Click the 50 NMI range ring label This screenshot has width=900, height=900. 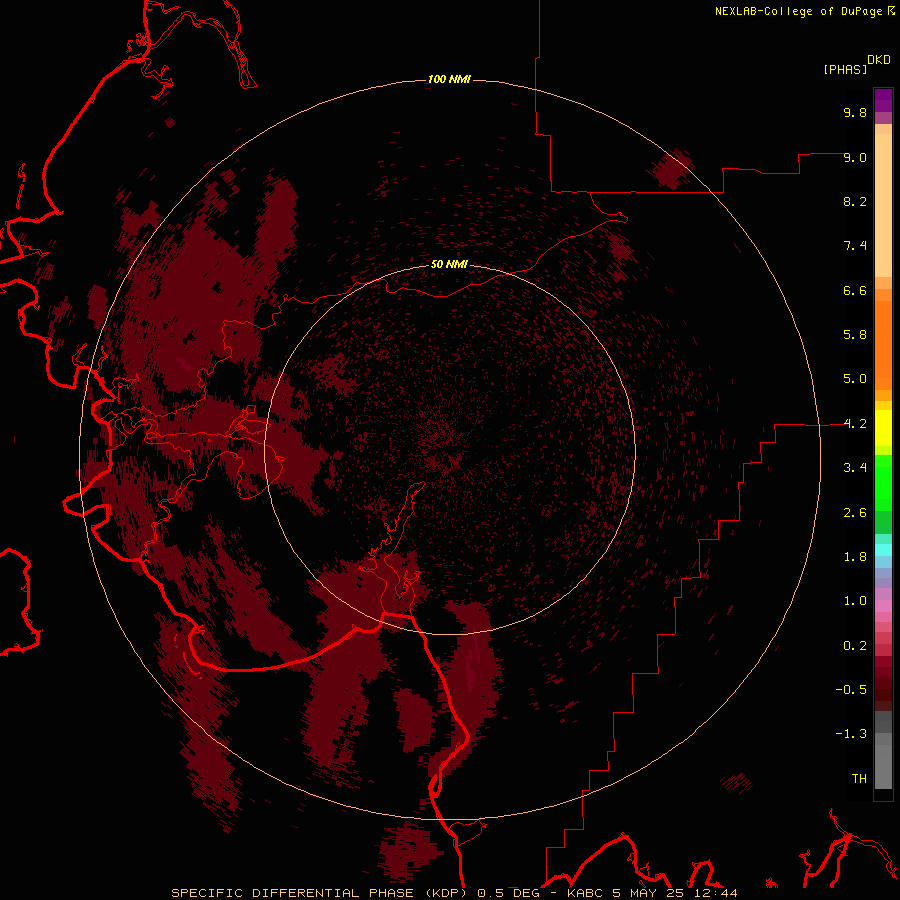click(x=449, y=264)
